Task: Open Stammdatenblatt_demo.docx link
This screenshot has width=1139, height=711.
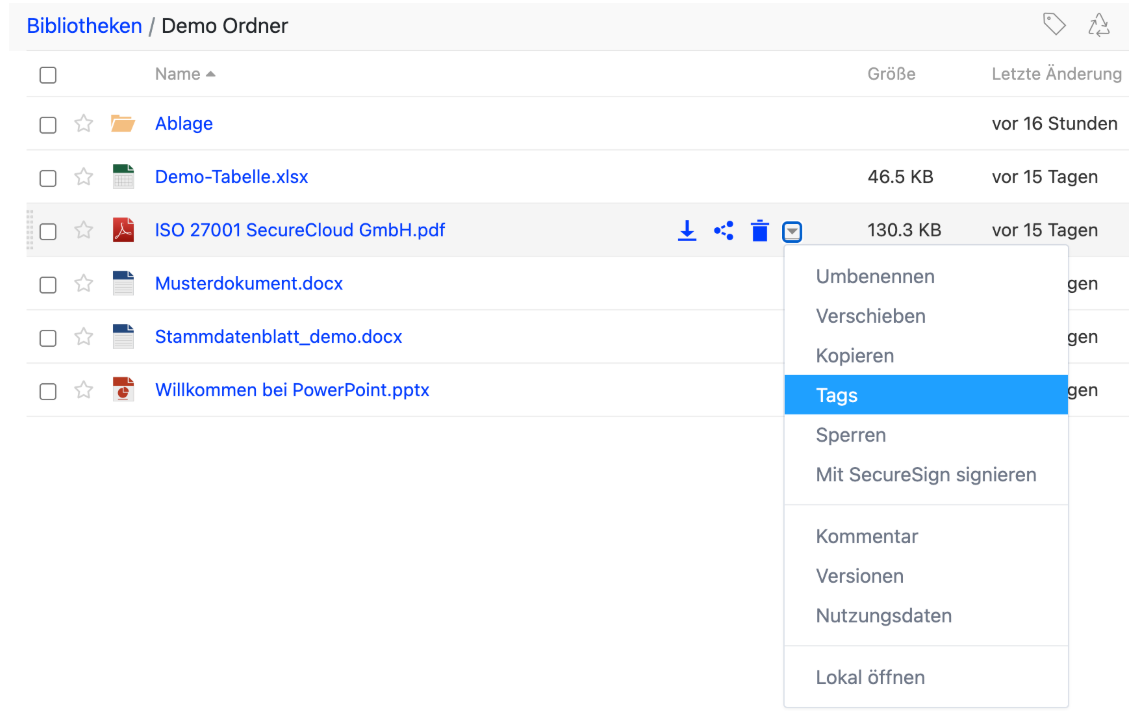Action: pyautogui.click(x=278, y=337)
